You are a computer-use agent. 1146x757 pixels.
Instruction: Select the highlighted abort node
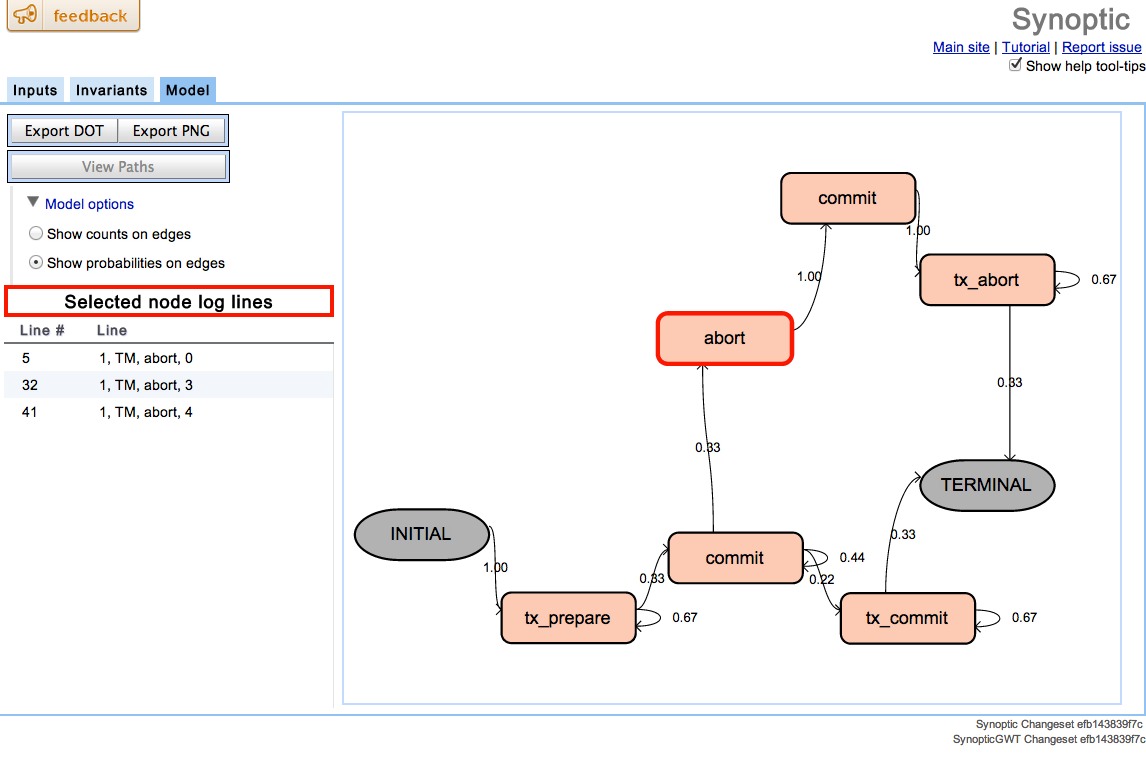point(724,338)
